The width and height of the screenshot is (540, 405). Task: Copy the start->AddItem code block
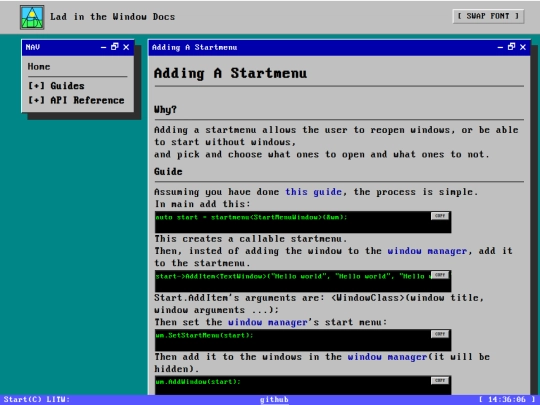click(x=440, y=275)
